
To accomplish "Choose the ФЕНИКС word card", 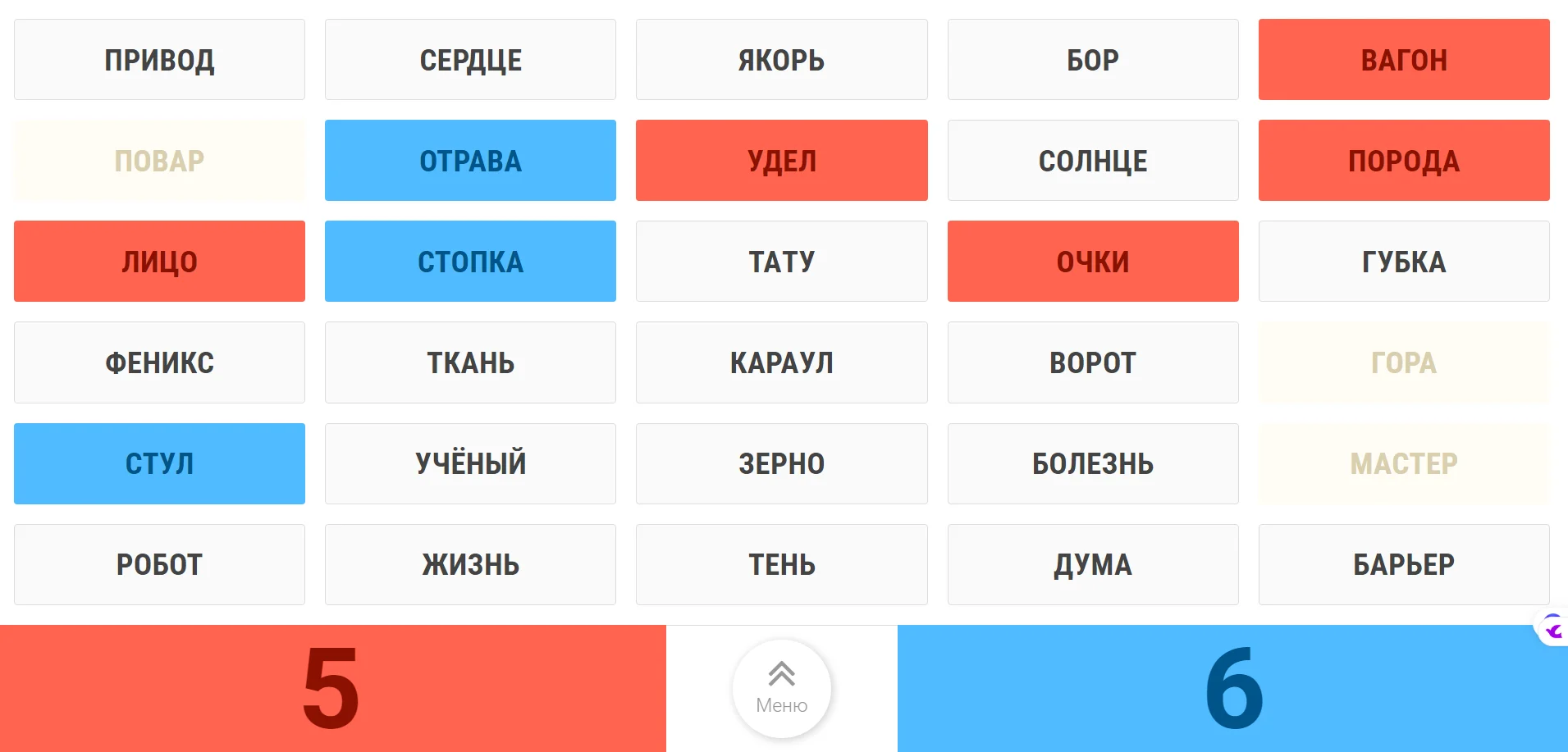I will 159,362.
